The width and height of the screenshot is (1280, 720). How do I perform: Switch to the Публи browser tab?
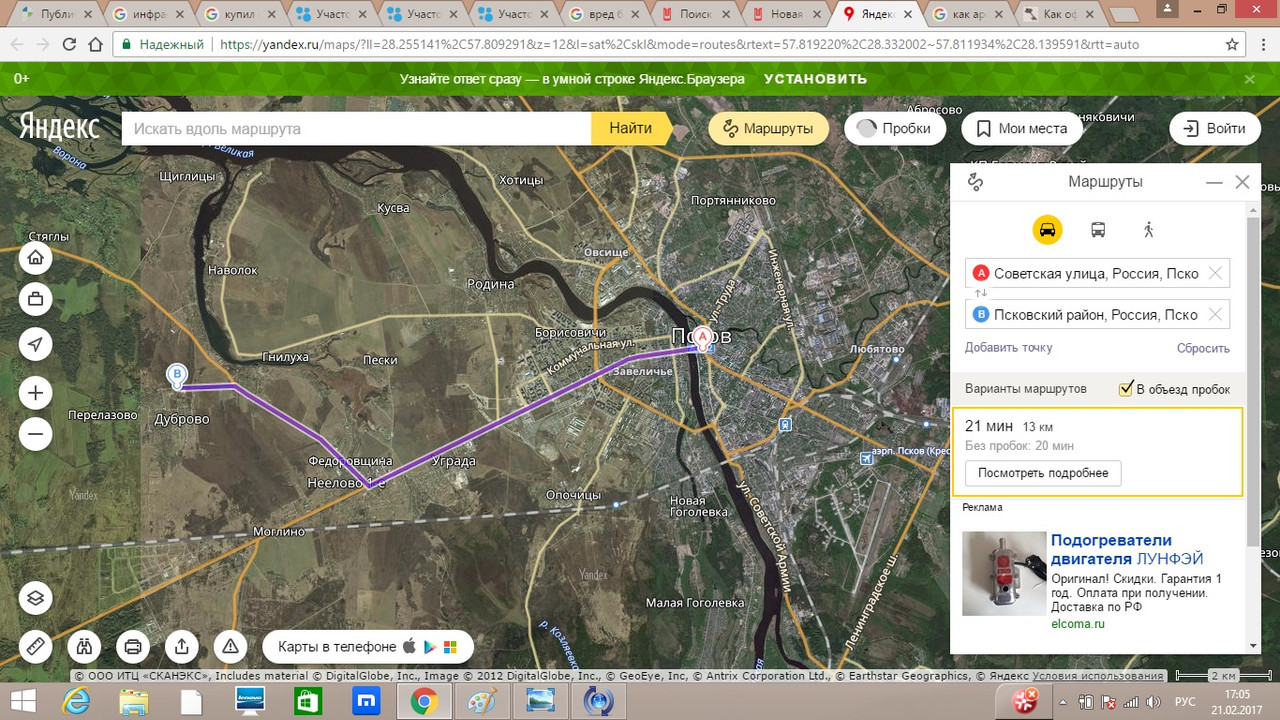pyautogui.click(x=59, y=14)
